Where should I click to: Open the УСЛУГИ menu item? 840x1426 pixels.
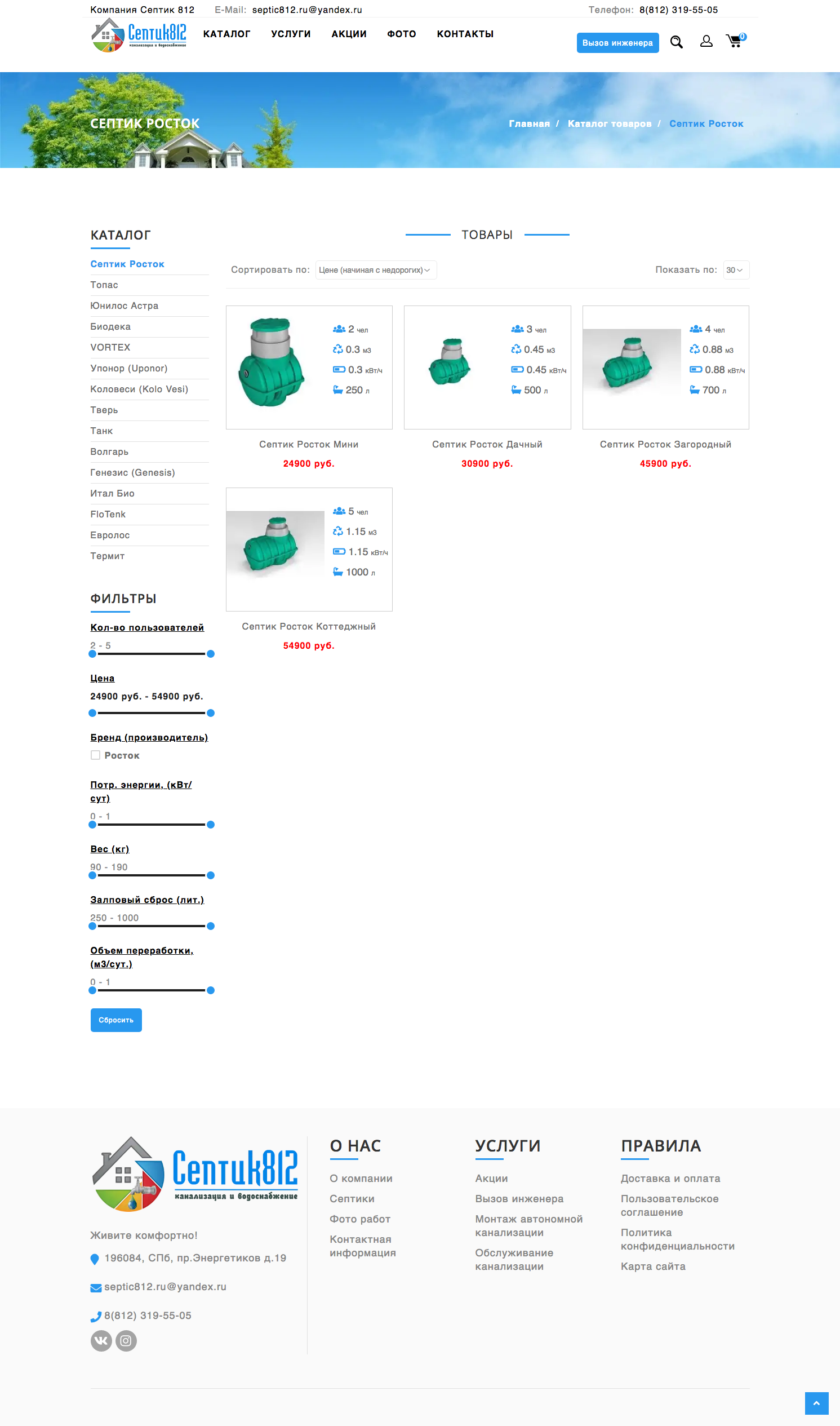pyautogui.click(x=291, y=34)
